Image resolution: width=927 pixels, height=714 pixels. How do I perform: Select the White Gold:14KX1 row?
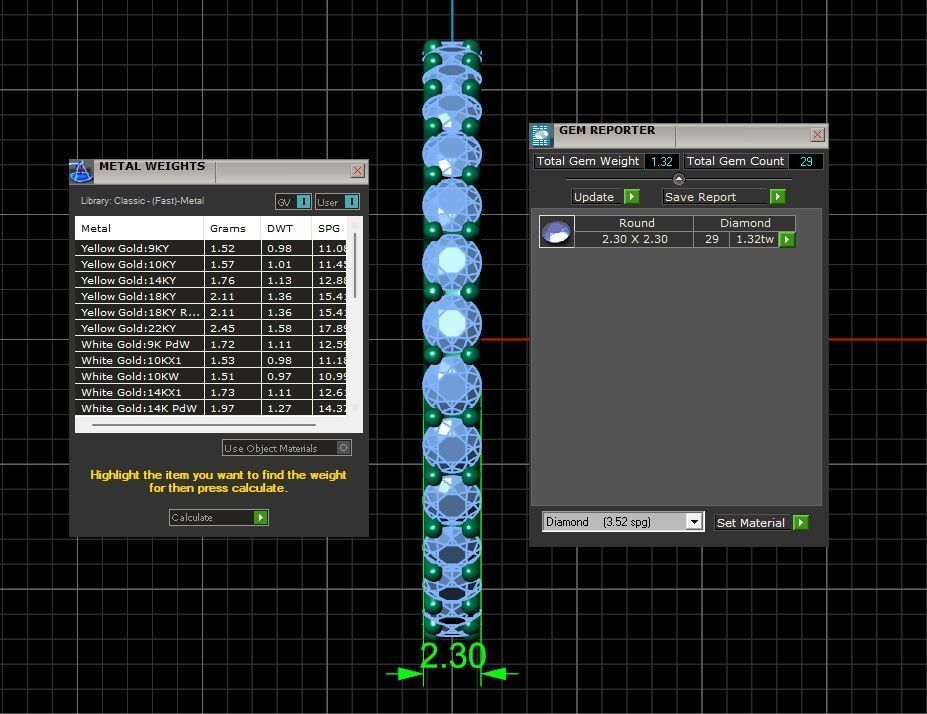click(x=210, y=392)
